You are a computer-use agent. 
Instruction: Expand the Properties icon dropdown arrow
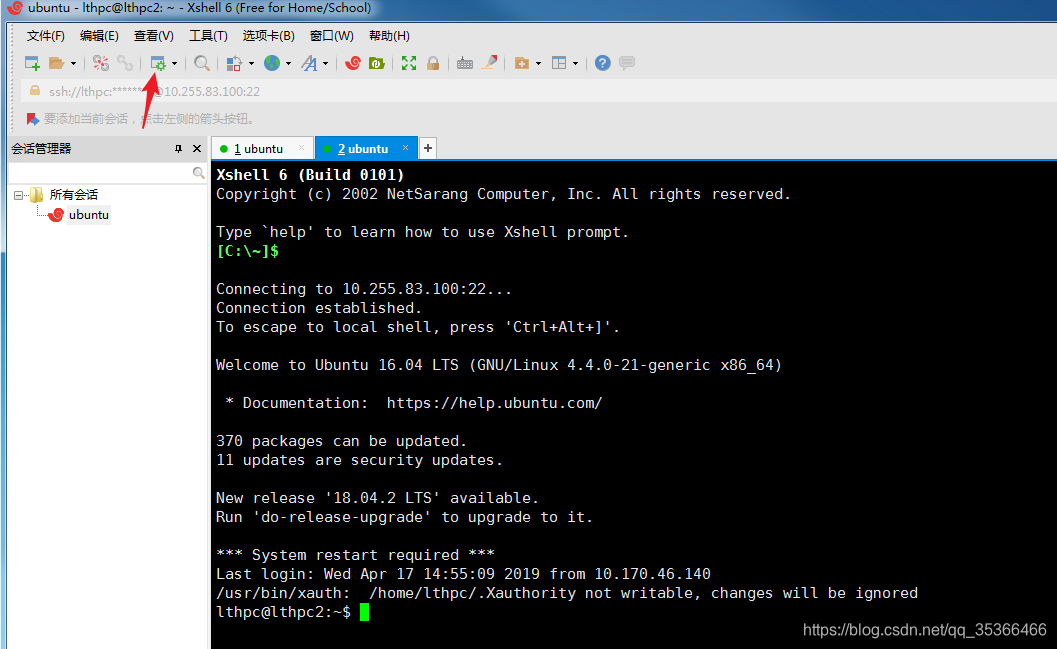click(175, 63)
